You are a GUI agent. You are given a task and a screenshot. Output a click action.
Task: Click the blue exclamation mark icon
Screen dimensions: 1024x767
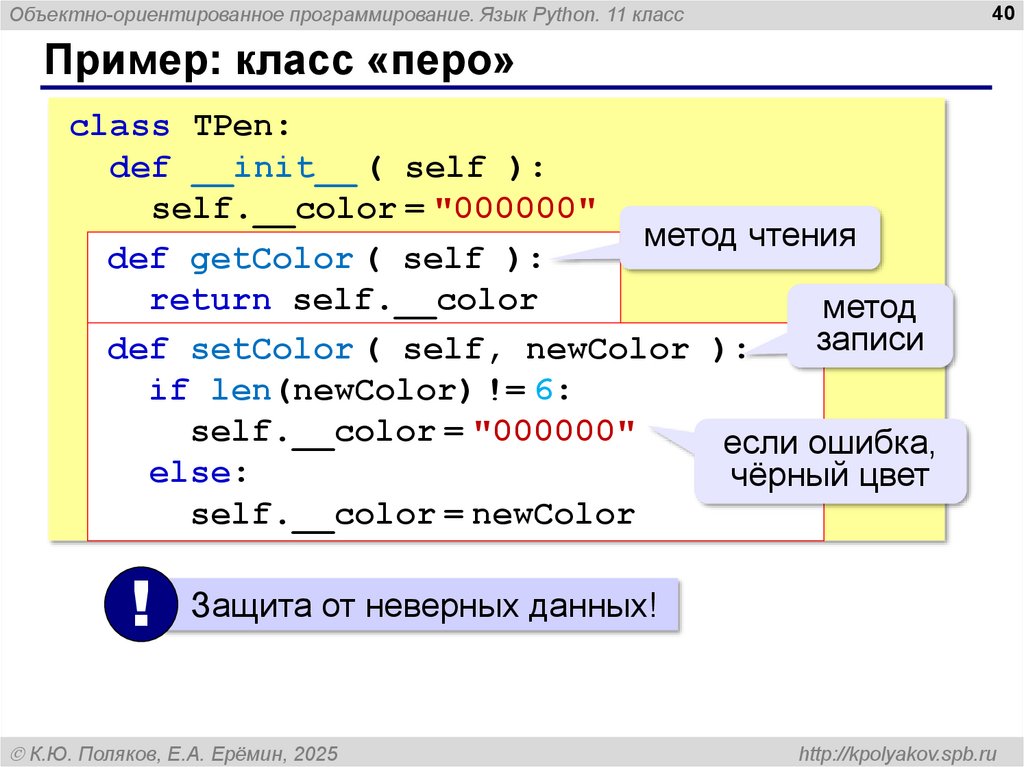click(141, 604)
